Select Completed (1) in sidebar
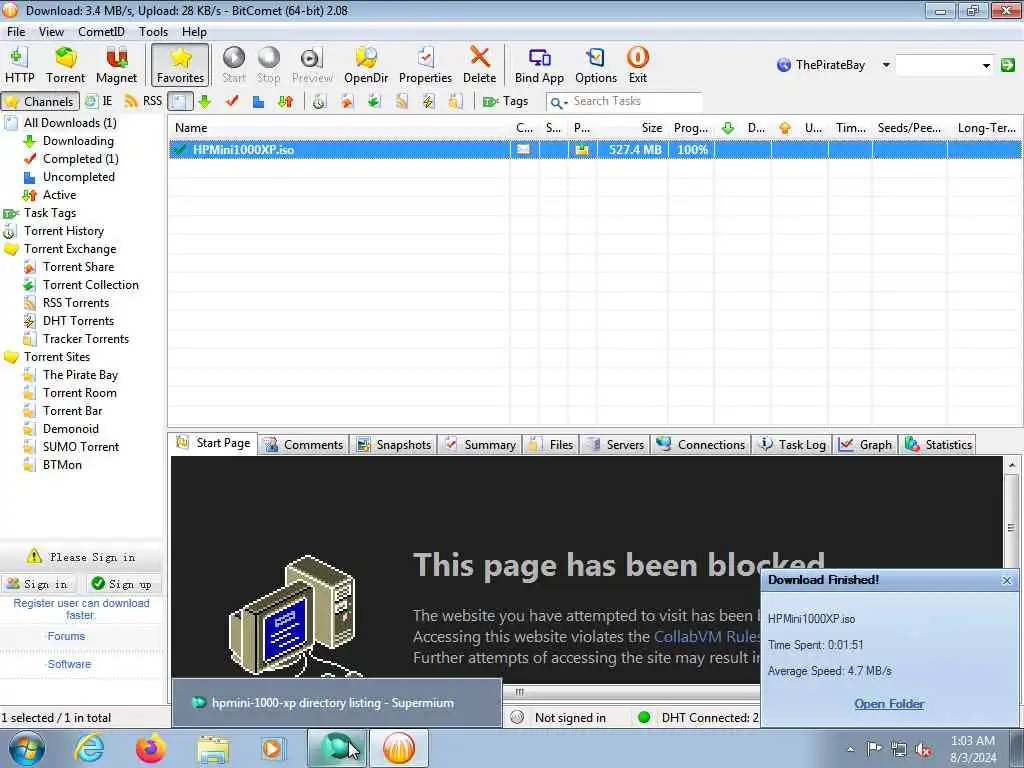This screenshot has width=1024, height=768. (x=80, y=159)
